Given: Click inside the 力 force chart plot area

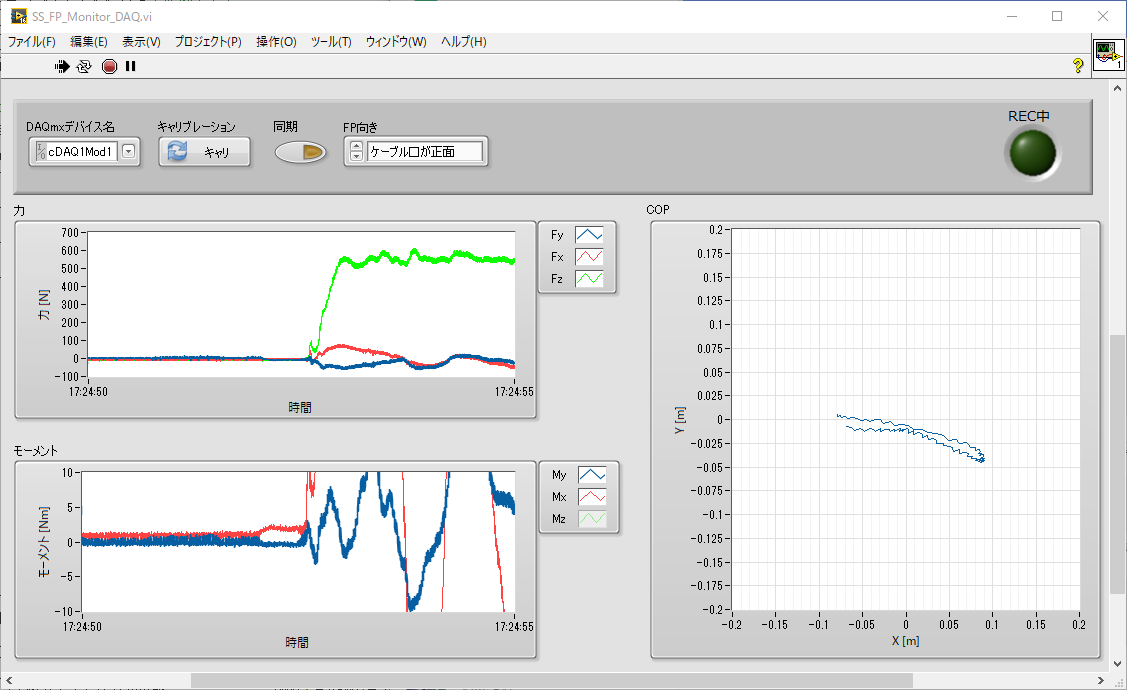Looking at the screenshot, I should (301, 304).
